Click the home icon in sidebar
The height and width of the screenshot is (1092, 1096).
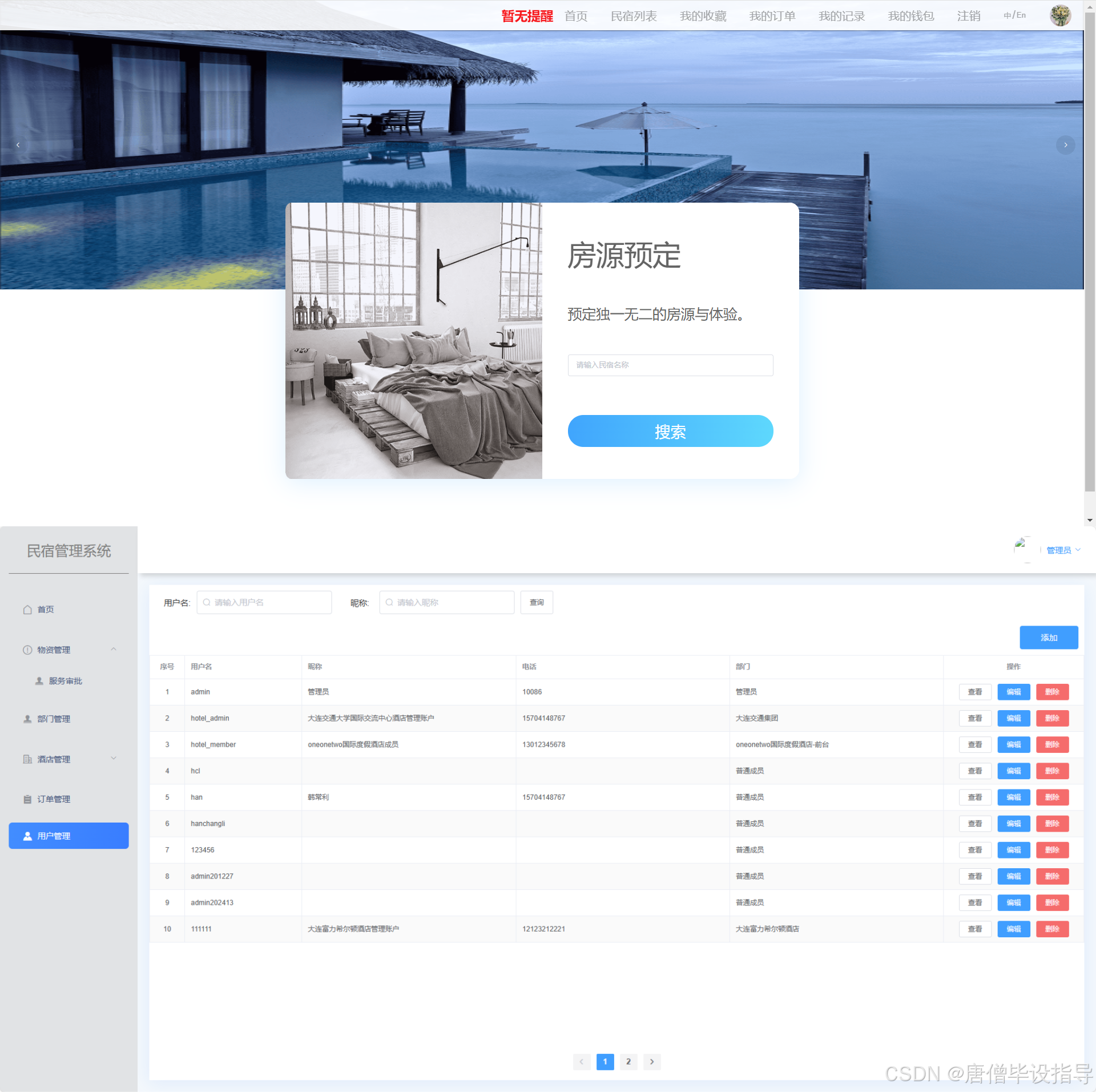coord(27,610)
